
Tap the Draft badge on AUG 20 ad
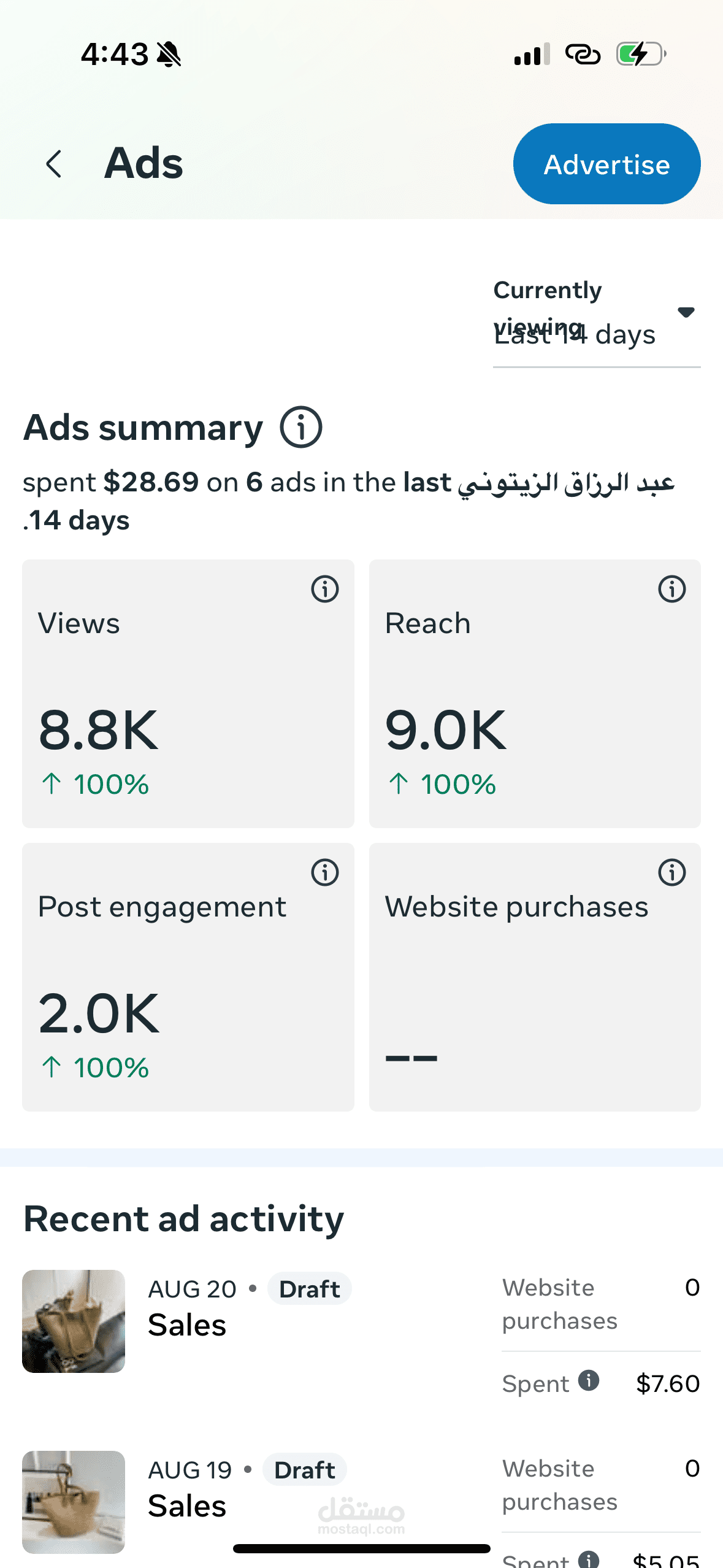309,1289
